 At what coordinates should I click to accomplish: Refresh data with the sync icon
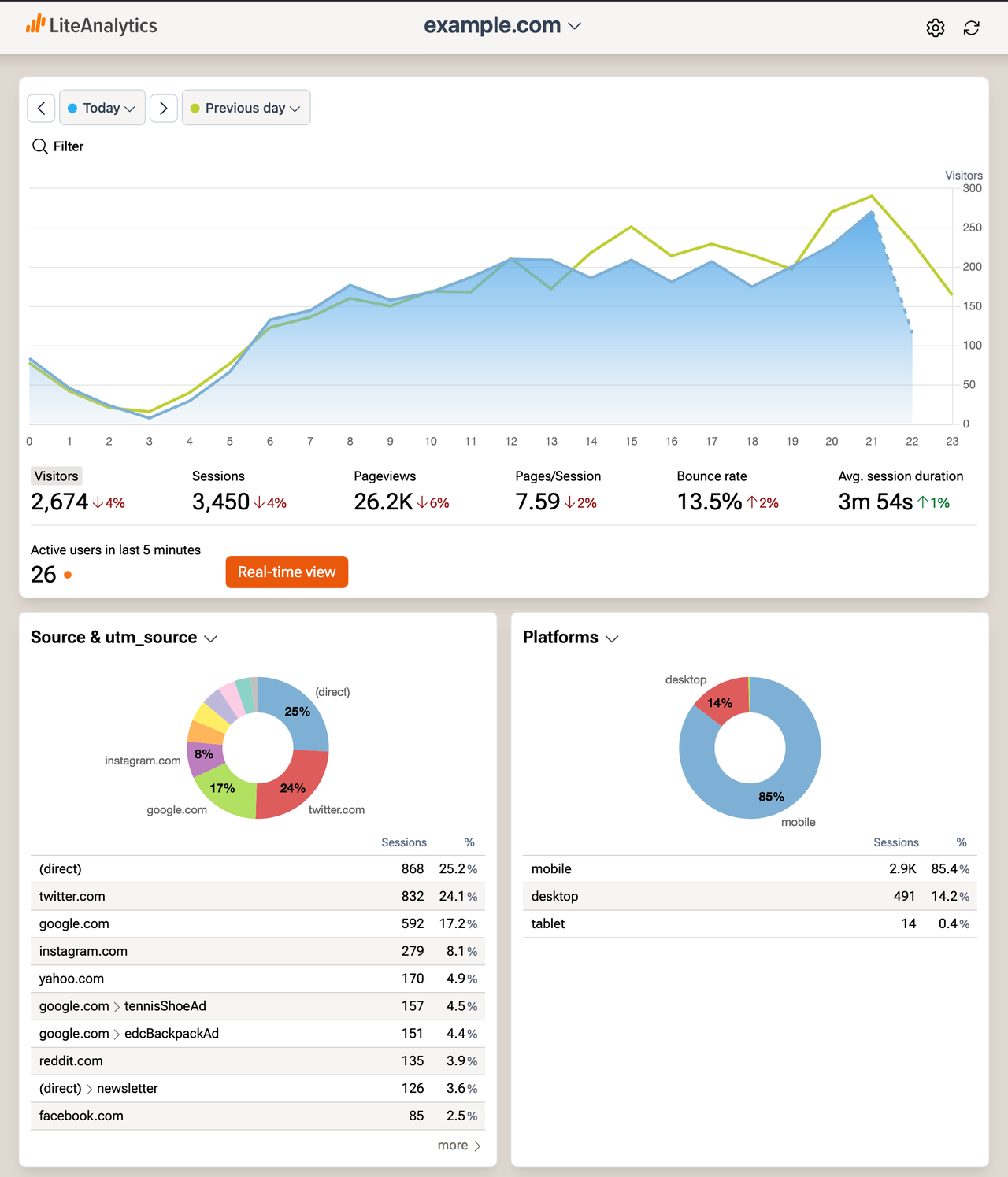(971, 28)
